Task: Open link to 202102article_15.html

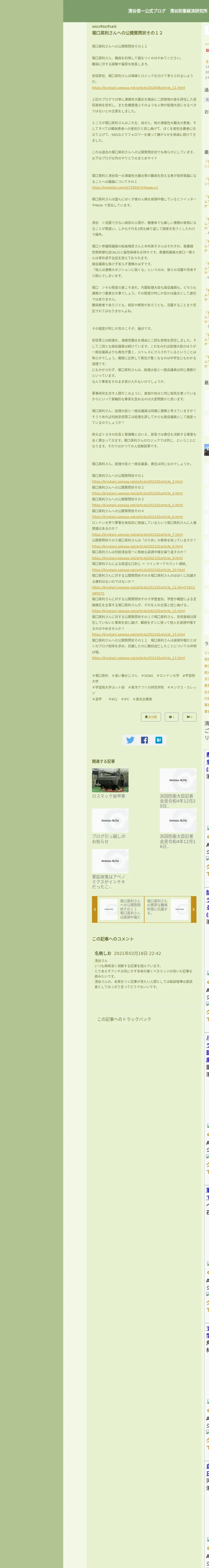Action: pos(138,634)
